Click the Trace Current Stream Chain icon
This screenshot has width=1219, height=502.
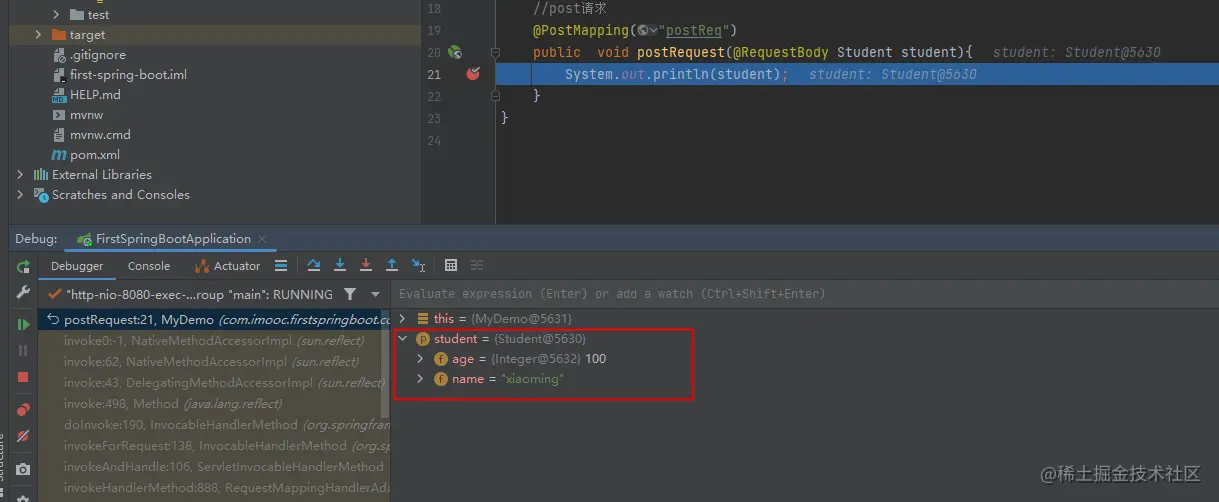(x=477, y=266)
